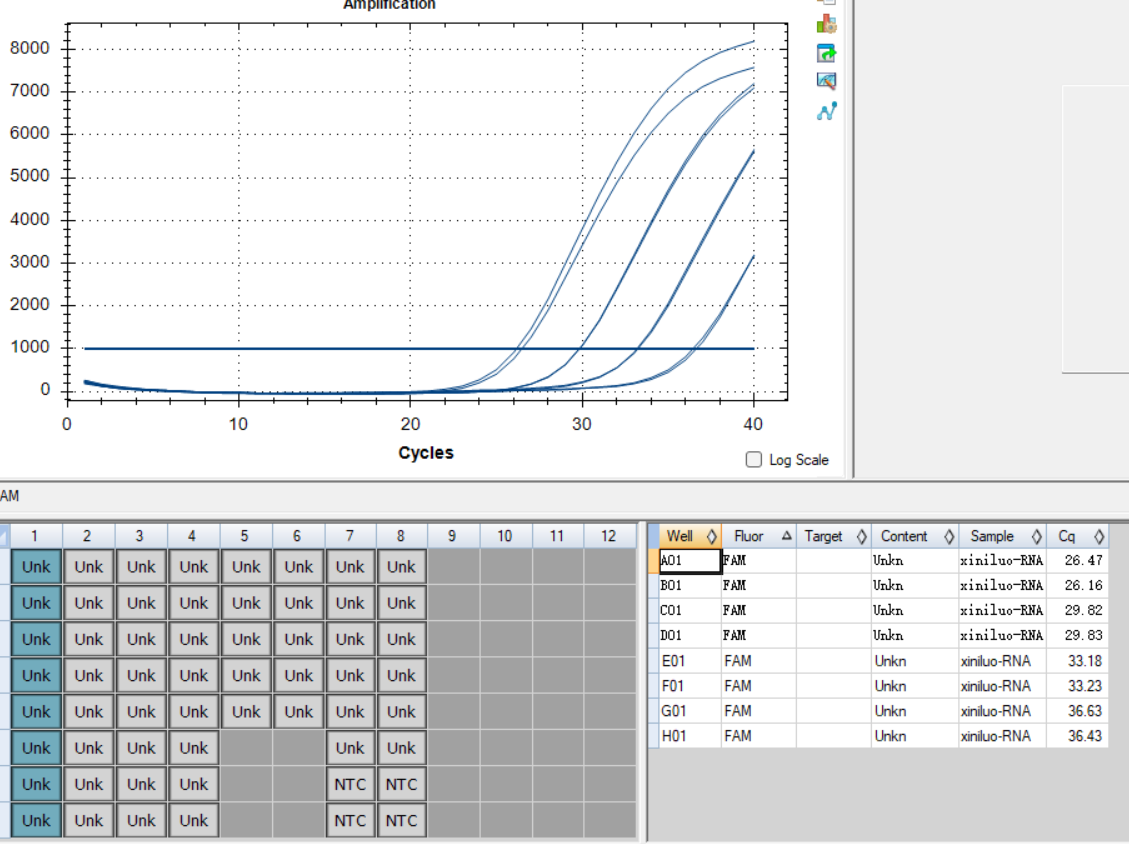
Task: Select plate column 4 header
Action: click(192, 536)
